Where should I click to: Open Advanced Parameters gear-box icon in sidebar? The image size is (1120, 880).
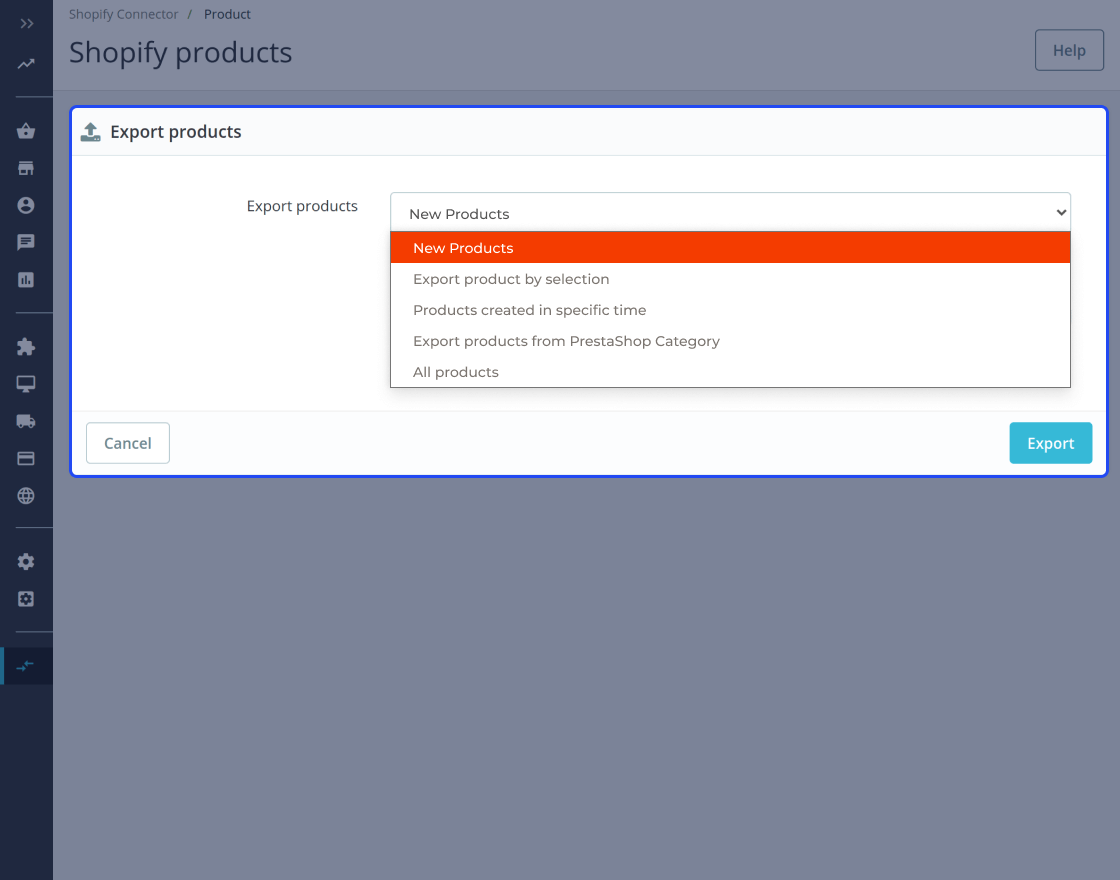[26, 599]
